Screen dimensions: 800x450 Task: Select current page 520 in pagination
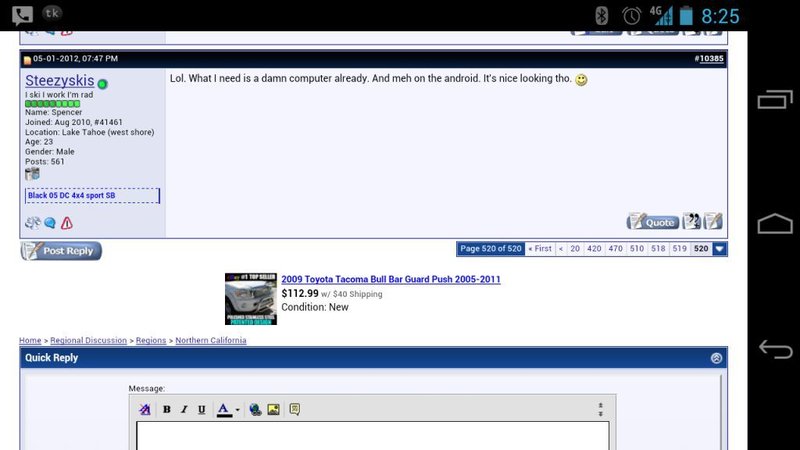(x=701, y=248)
